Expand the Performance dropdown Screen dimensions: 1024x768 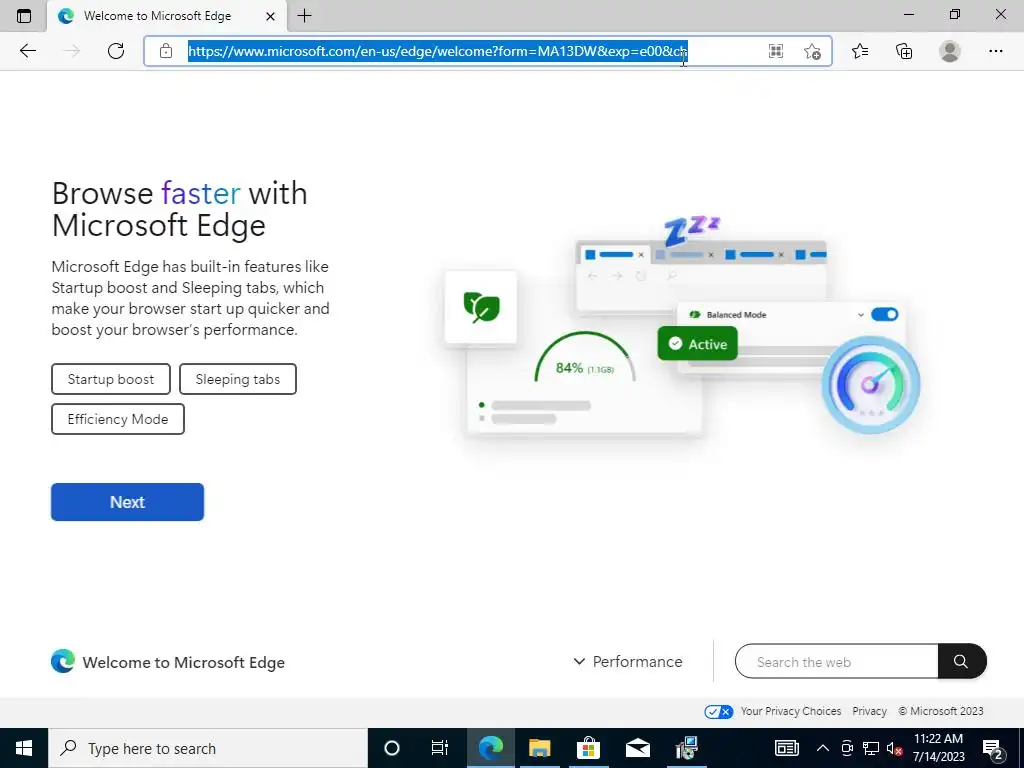click(628, 662)
